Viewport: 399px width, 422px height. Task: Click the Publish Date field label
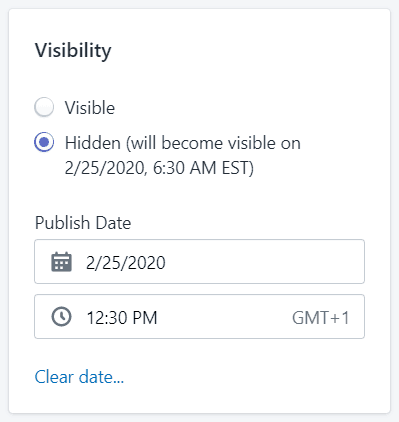(83, 223)
